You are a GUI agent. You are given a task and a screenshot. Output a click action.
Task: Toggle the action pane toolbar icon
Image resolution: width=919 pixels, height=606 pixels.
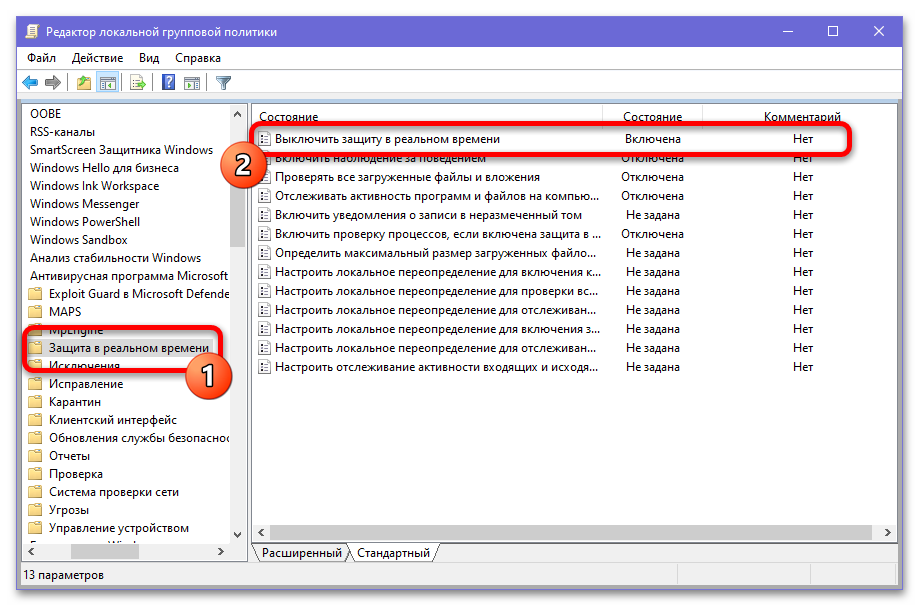coord(192,83)
